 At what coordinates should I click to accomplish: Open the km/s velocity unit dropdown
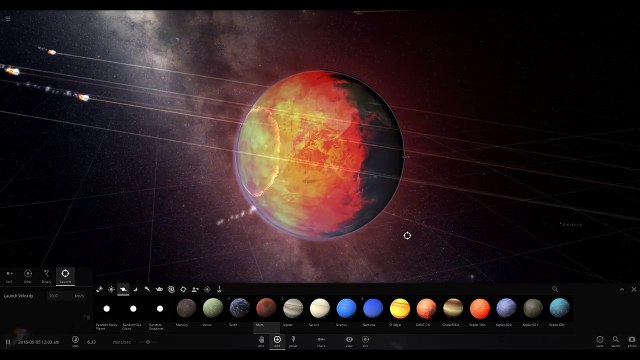(x=80, y=296)
